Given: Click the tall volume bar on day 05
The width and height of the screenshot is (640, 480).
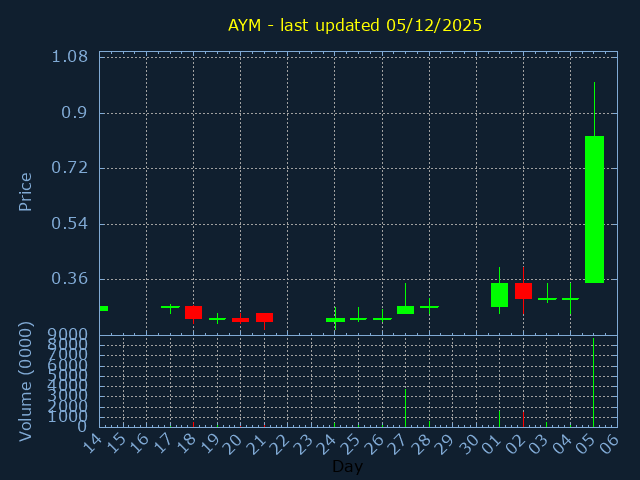Looking at the screenshot, I should (594, 385).
